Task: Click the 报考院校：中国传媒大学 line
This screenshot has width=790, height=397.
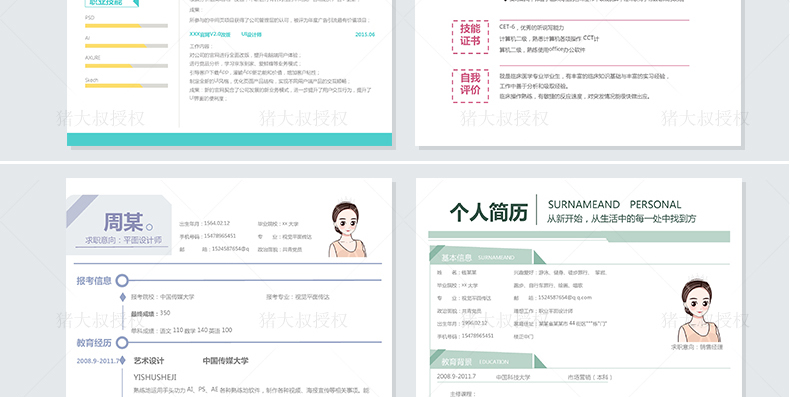Action: coord(162,297)
